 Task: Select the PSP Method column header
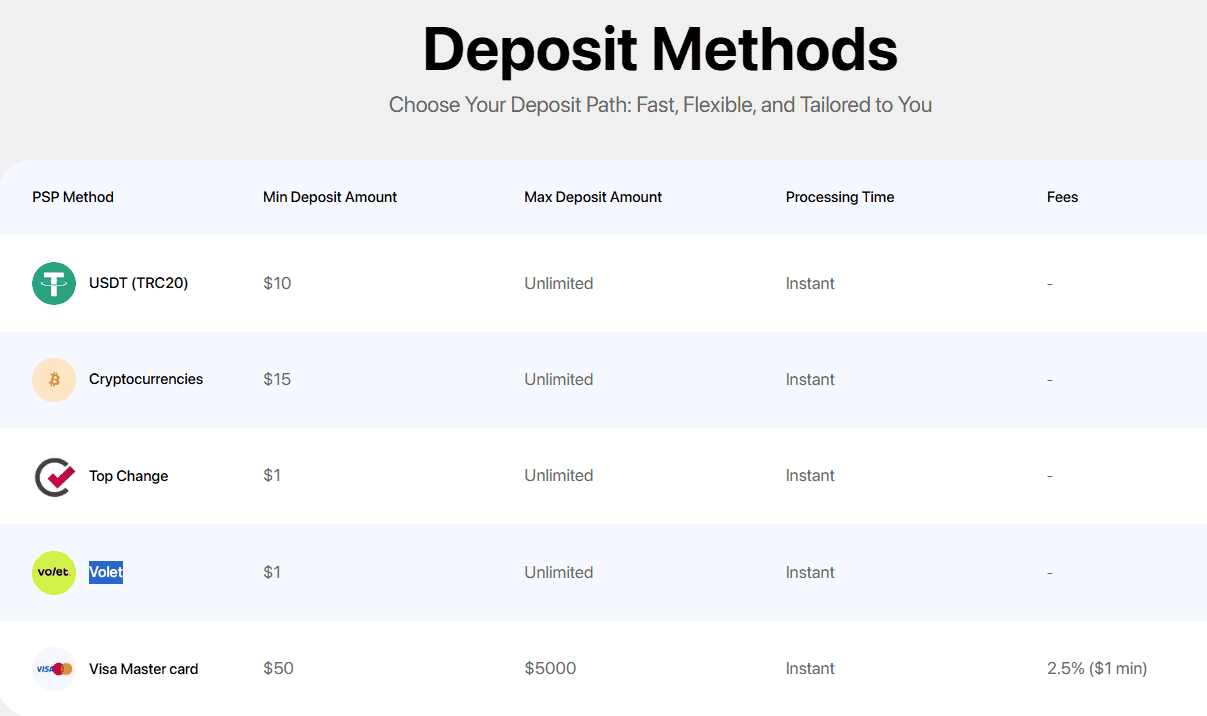point(73,197)
